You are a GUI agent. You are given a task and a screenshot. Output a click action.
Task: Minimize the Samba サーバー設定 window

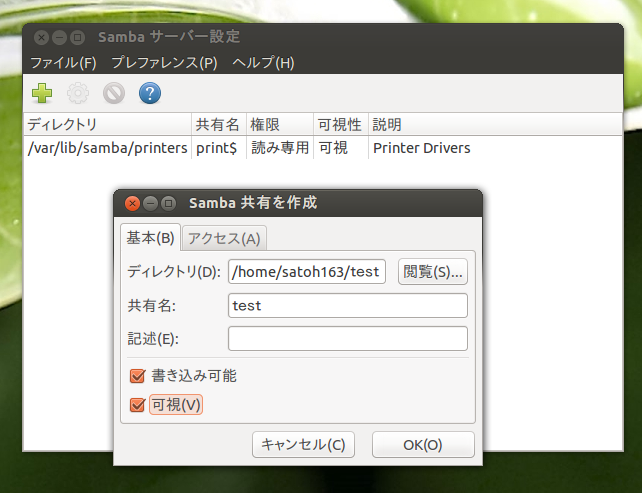pos(59,38)
